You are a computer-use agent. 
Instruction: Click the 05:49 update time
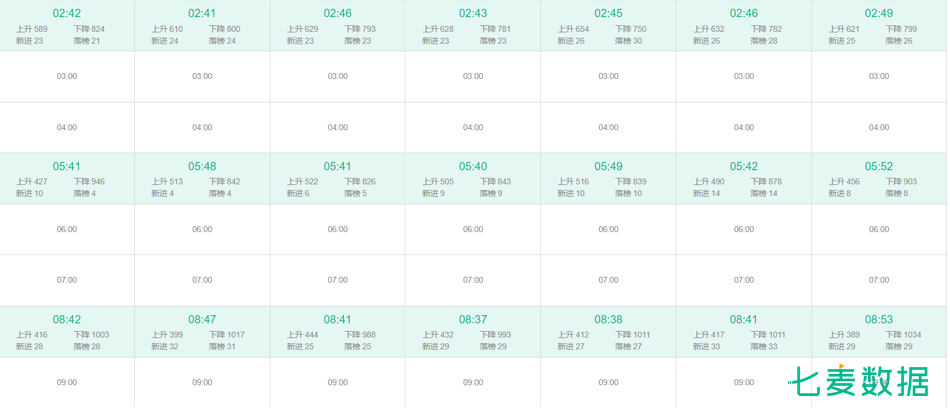tap(608, 166)
